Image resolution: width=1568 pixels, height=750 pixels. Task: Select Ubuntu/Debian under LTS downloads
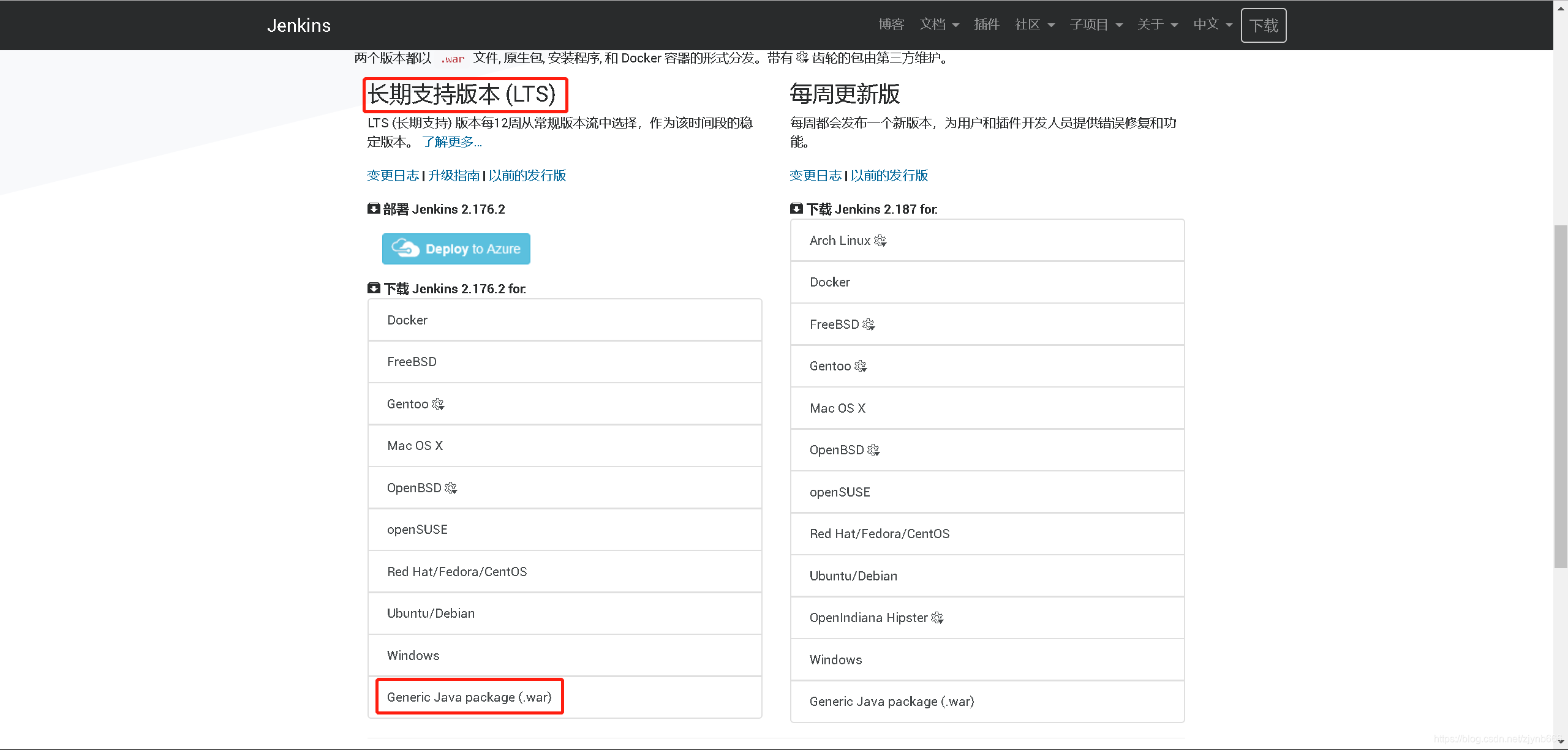(565, 613)
